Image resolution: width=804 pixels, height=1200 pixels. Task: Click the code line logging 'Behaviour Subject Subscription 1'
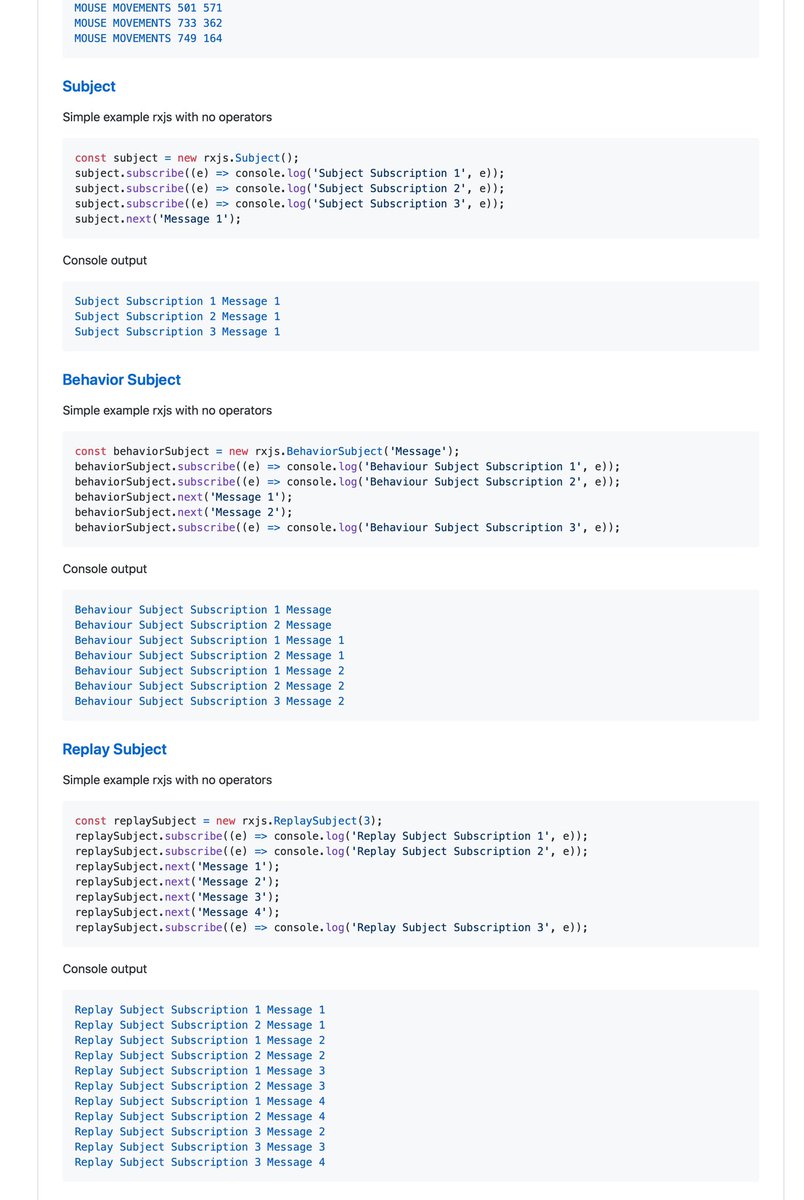[348, 466]
